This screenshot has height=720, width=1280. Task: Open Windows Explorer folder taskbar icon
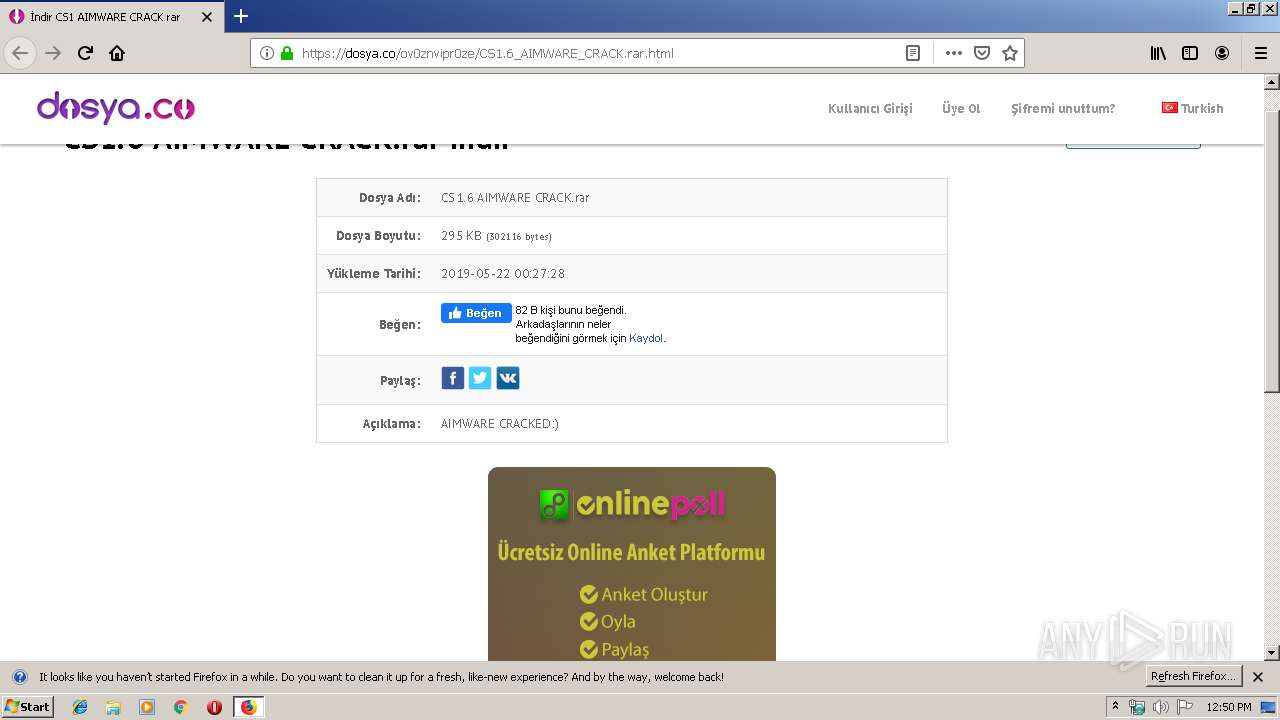point(113,707)
